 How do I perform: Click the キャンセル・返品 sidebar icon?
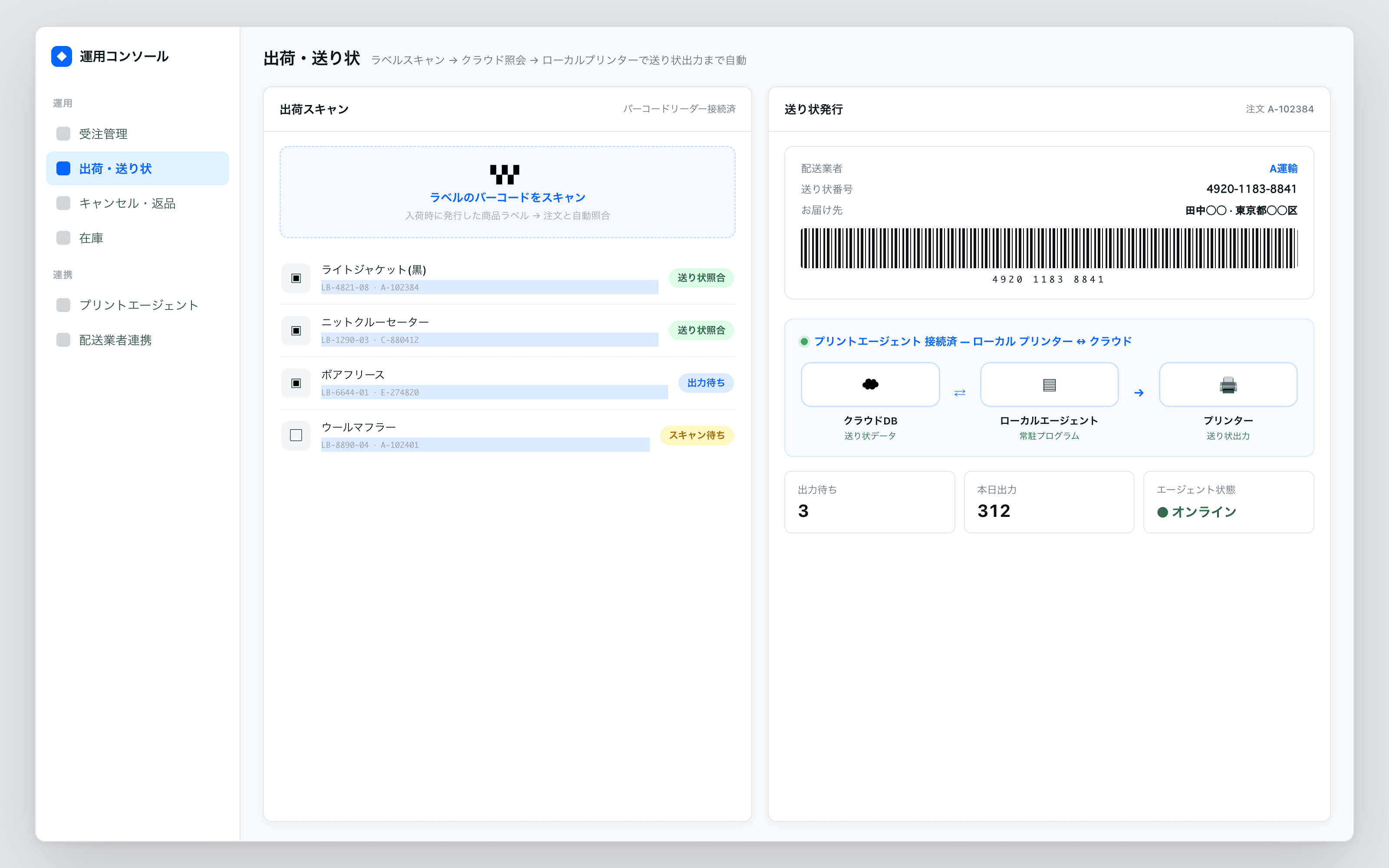(63, 203)
